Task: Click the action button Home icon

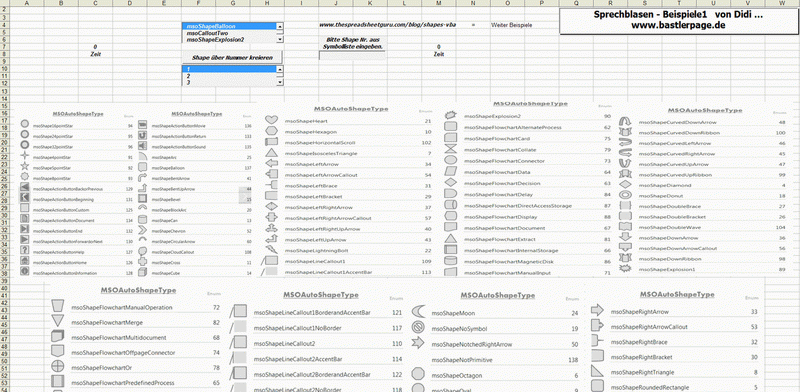Action: coord(24,261)
